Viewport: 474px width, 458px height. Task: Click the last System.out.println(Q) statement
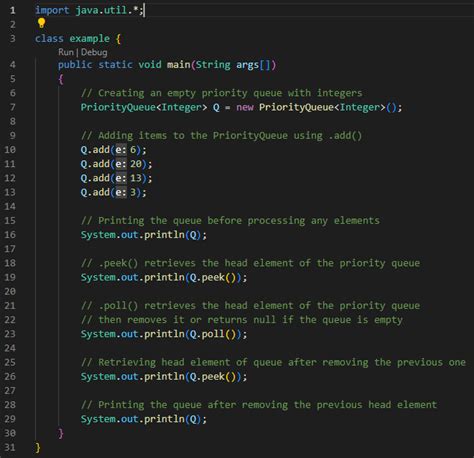(x=144, y=419)
